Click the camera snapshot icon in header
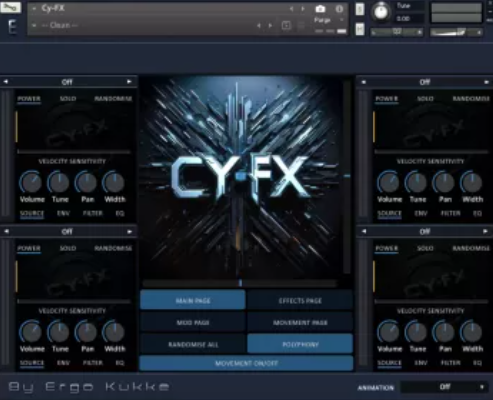Image resolution: width=493 pixels, height=400 pixels. coord(320,9)
